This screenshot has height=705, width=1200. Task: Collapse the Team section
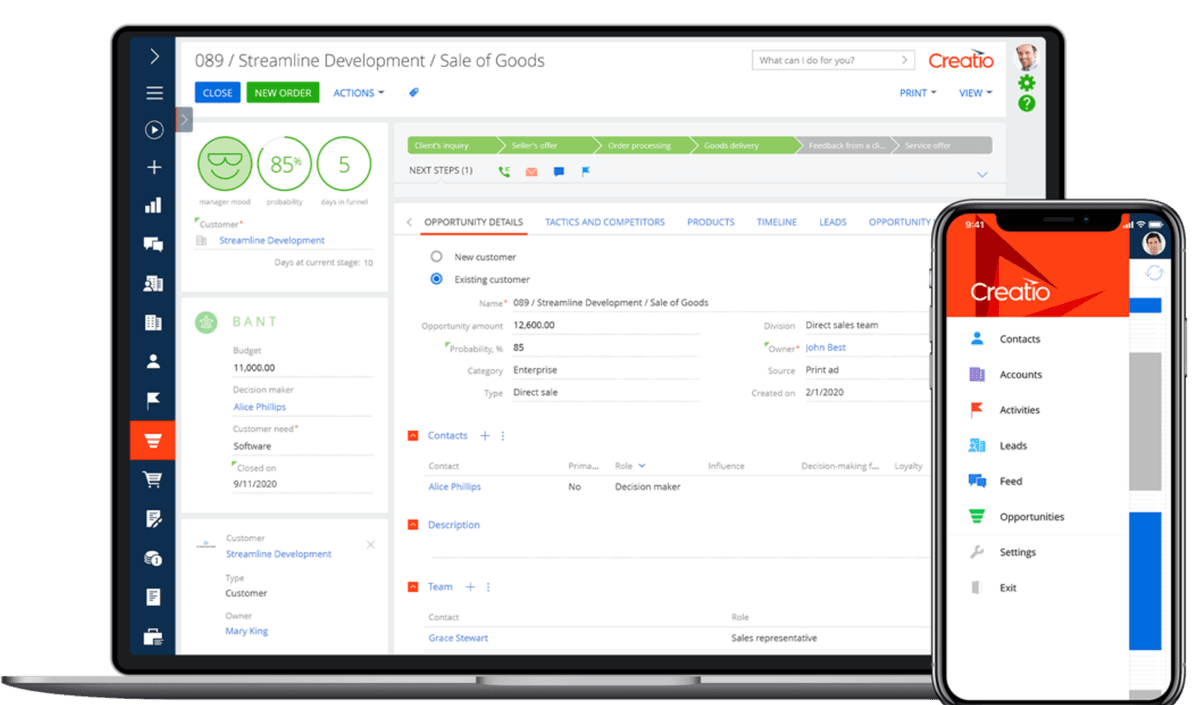(x=413, y=587)
